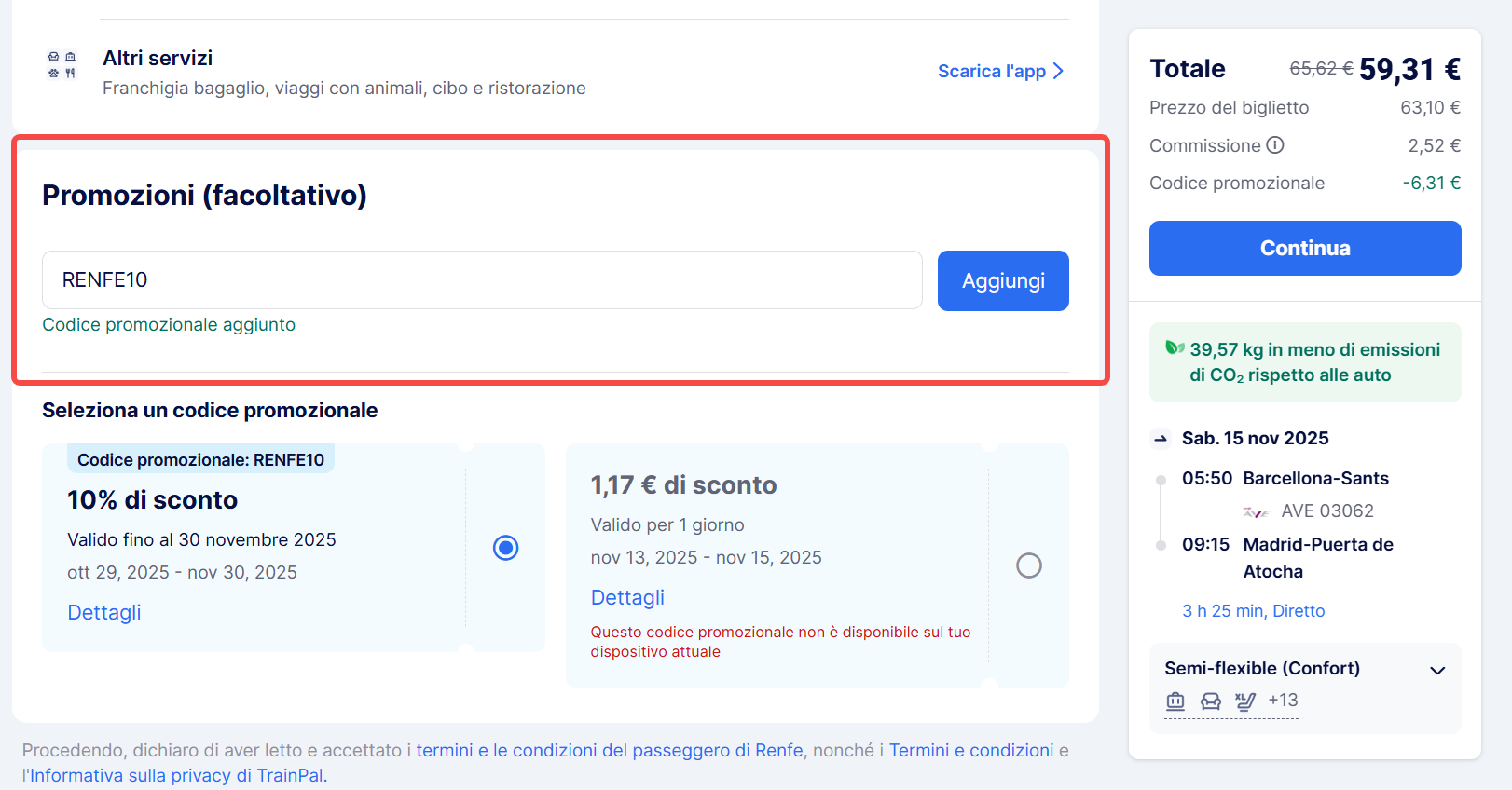Click the 3 h 25 min, Diretto link
1512x790 pixels.
[x=1254, y=611]
